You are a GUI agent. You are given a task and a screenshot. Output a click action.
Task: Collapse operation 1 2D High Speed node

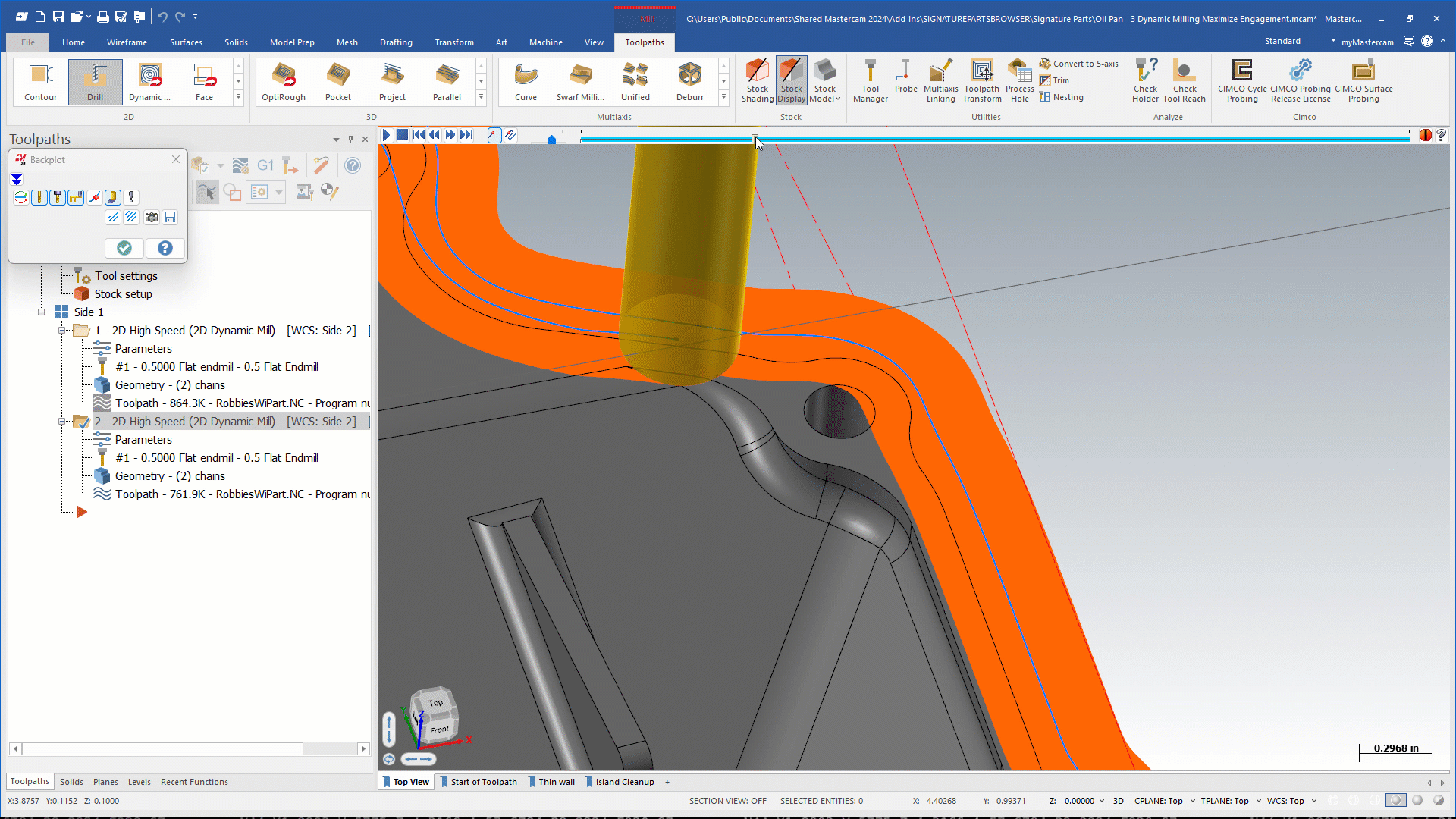tap(62, 331)
